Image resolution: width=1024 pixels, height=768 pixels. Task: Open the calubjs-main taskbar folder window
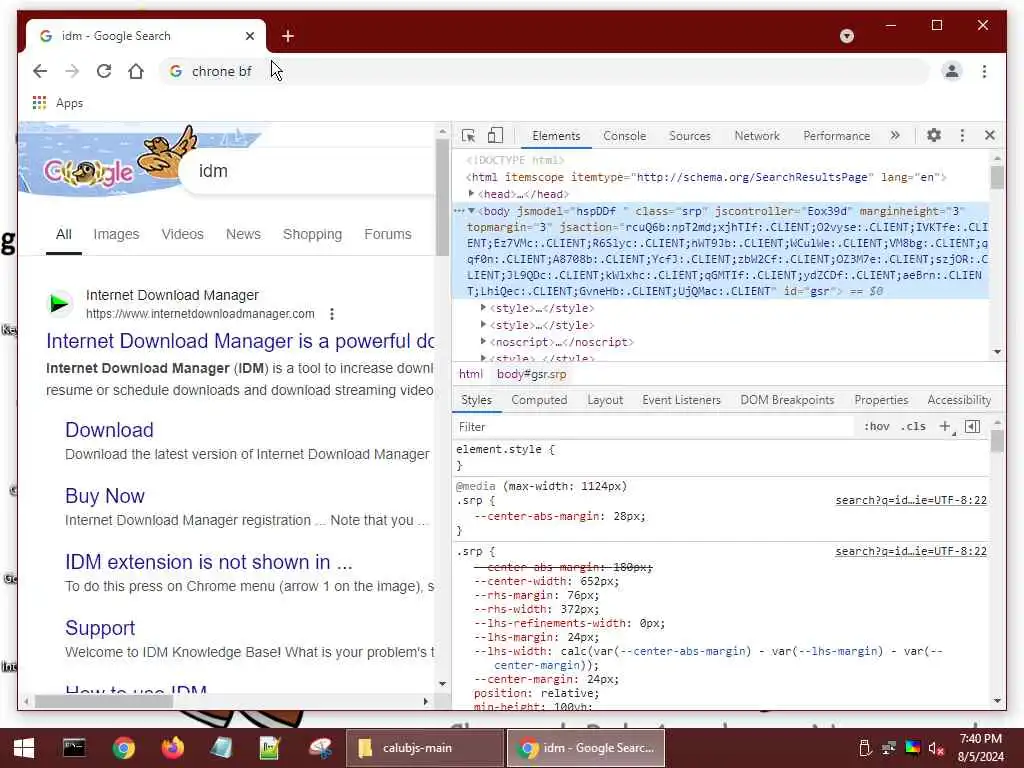424,748
